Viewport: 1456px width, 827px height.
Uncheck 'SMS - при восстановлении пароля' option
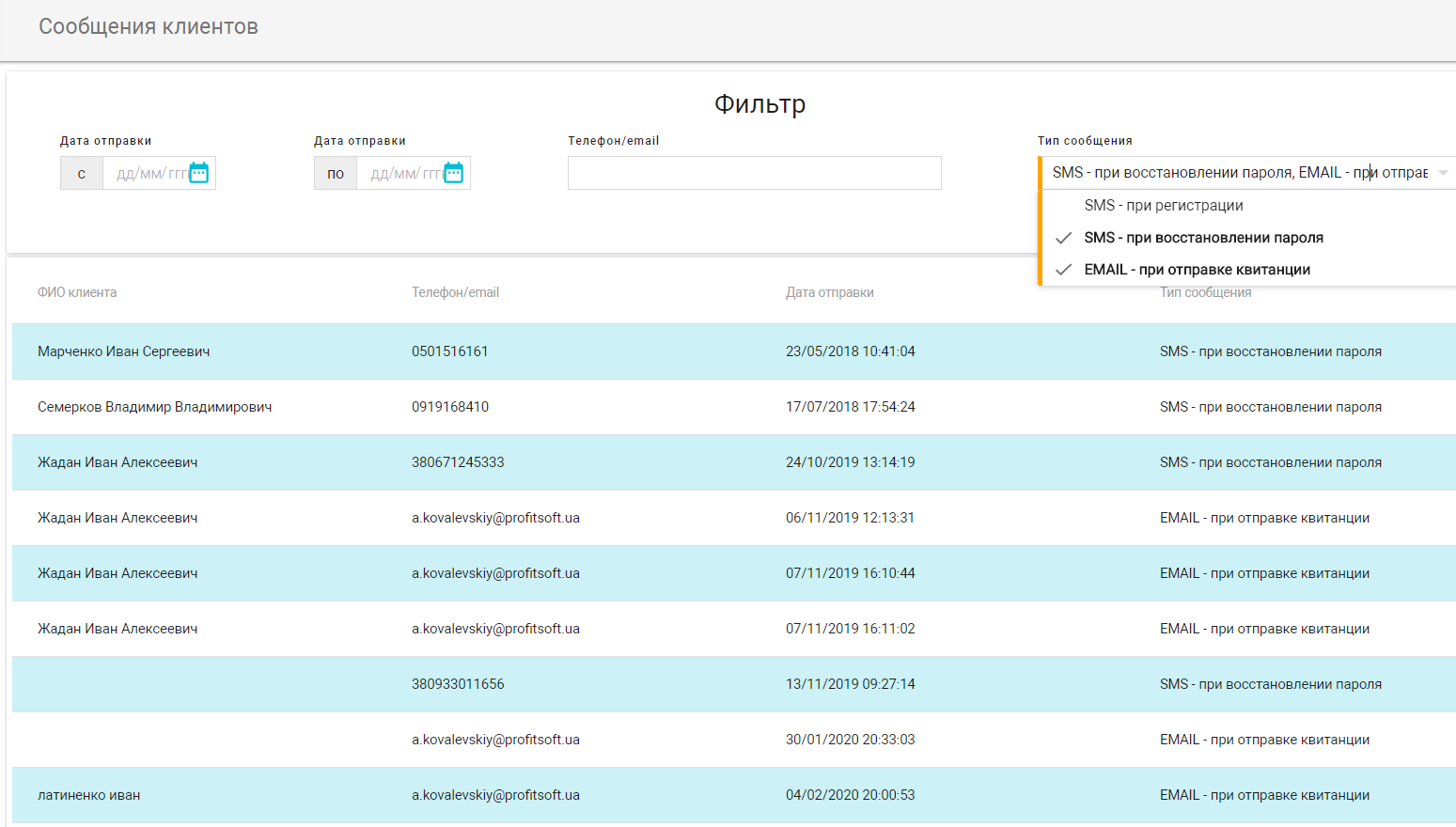coord(1202,238)
